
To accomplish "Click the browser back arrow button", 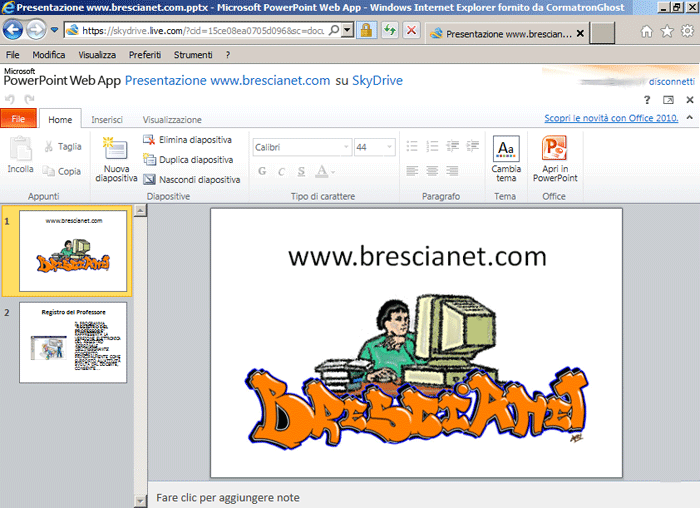I will [x=13, y=30].
